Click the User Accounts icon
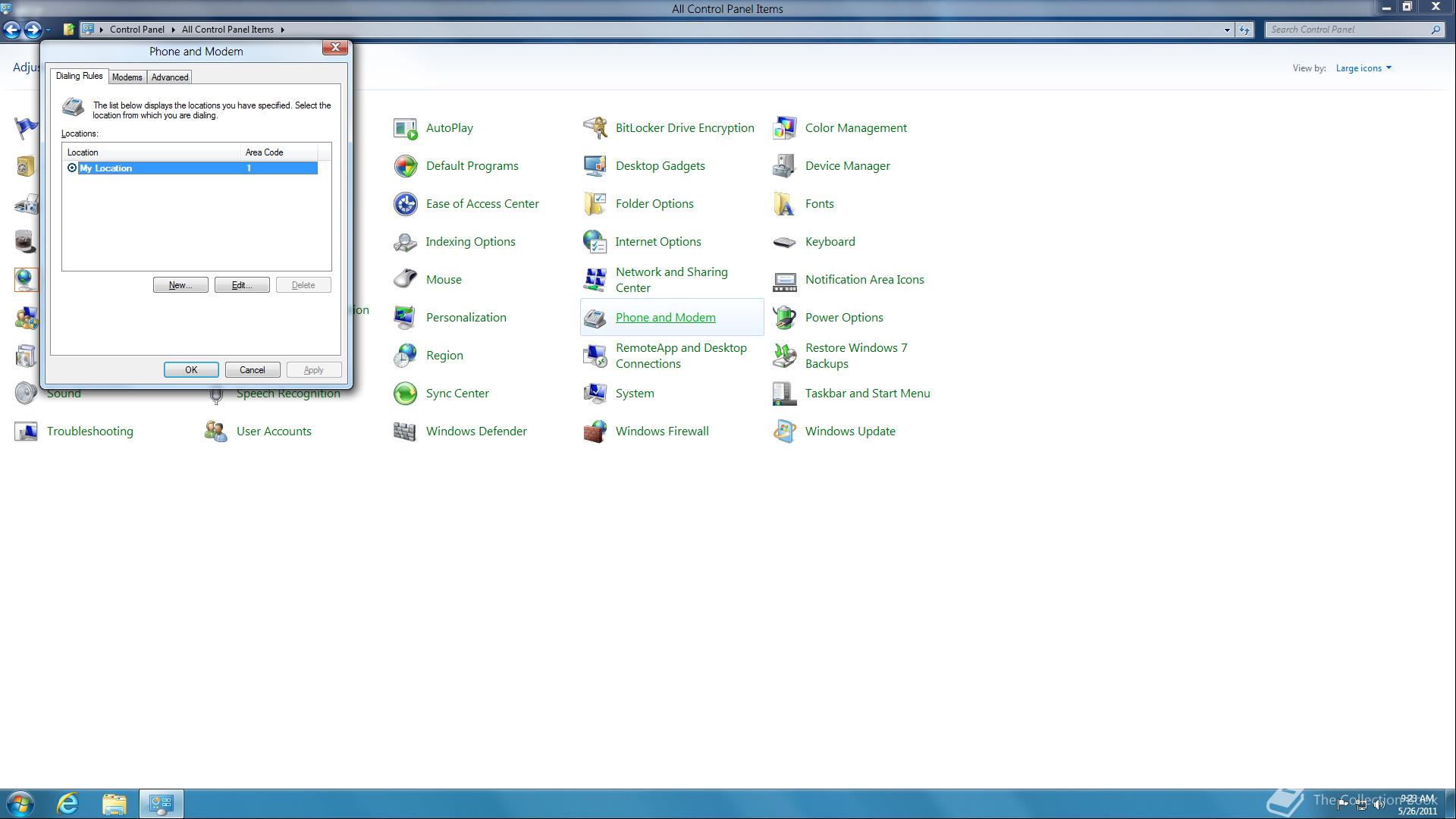The image size is (1456, 819). (x=215, y=431)
